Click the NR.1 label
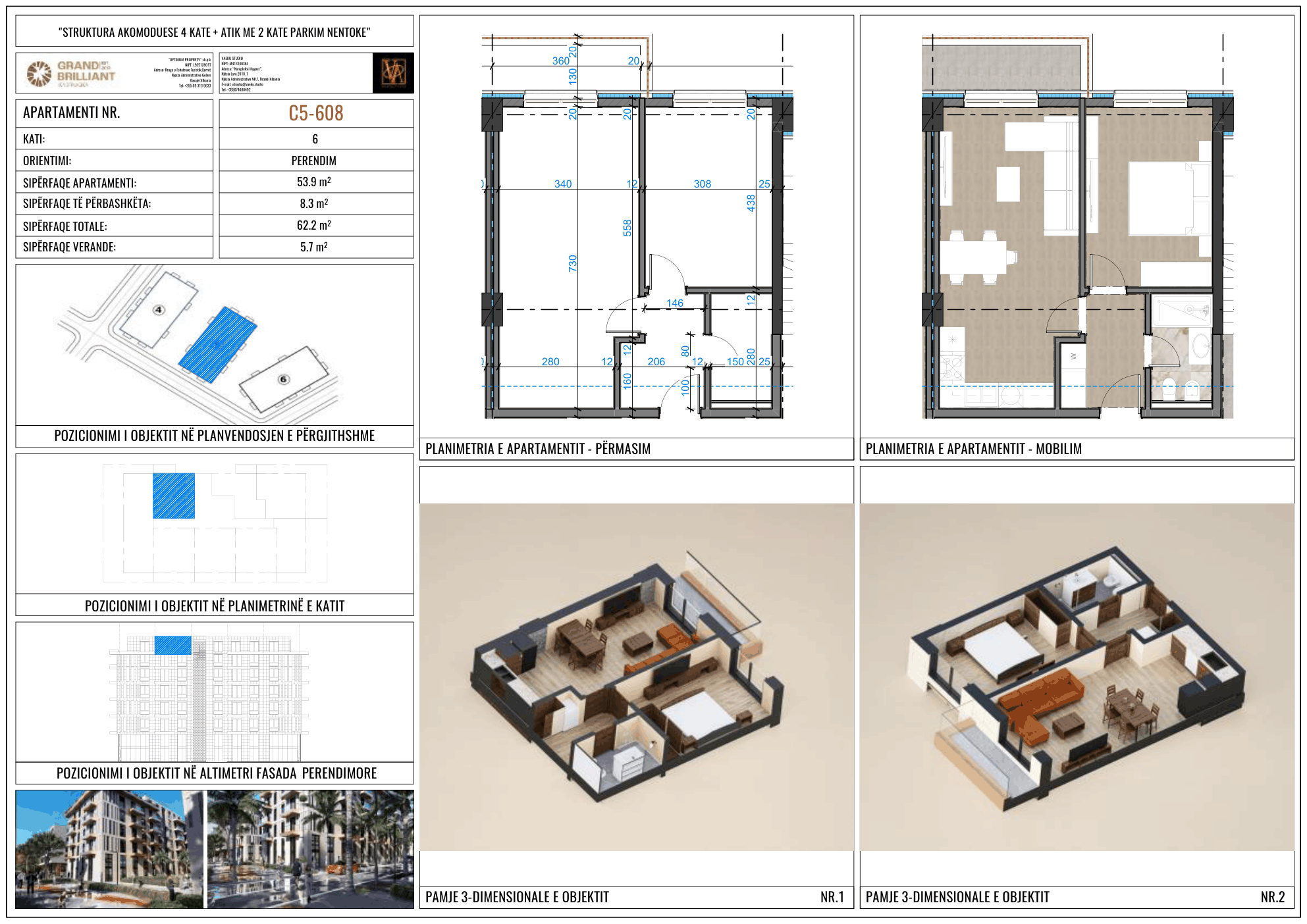Viewport: 1307px width, 924px height. (x=832, y=897)
